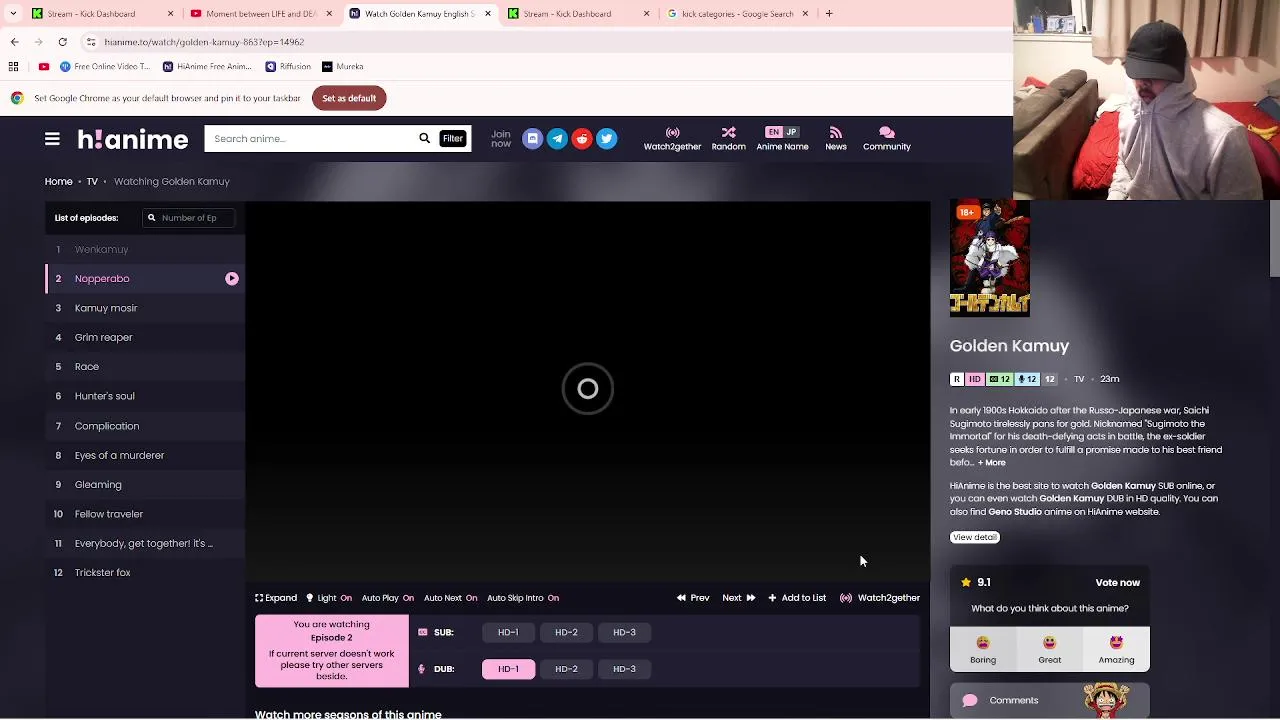Open the Twitter join link icon
Screen dimensions: 1280x720
[606, 139]
